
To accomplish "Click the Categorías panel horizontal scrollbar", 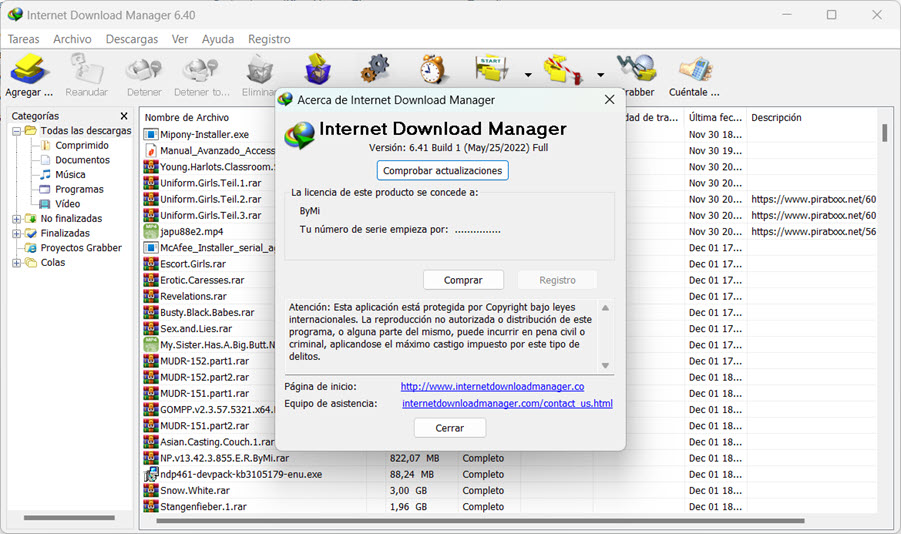I will pos(70,518).
